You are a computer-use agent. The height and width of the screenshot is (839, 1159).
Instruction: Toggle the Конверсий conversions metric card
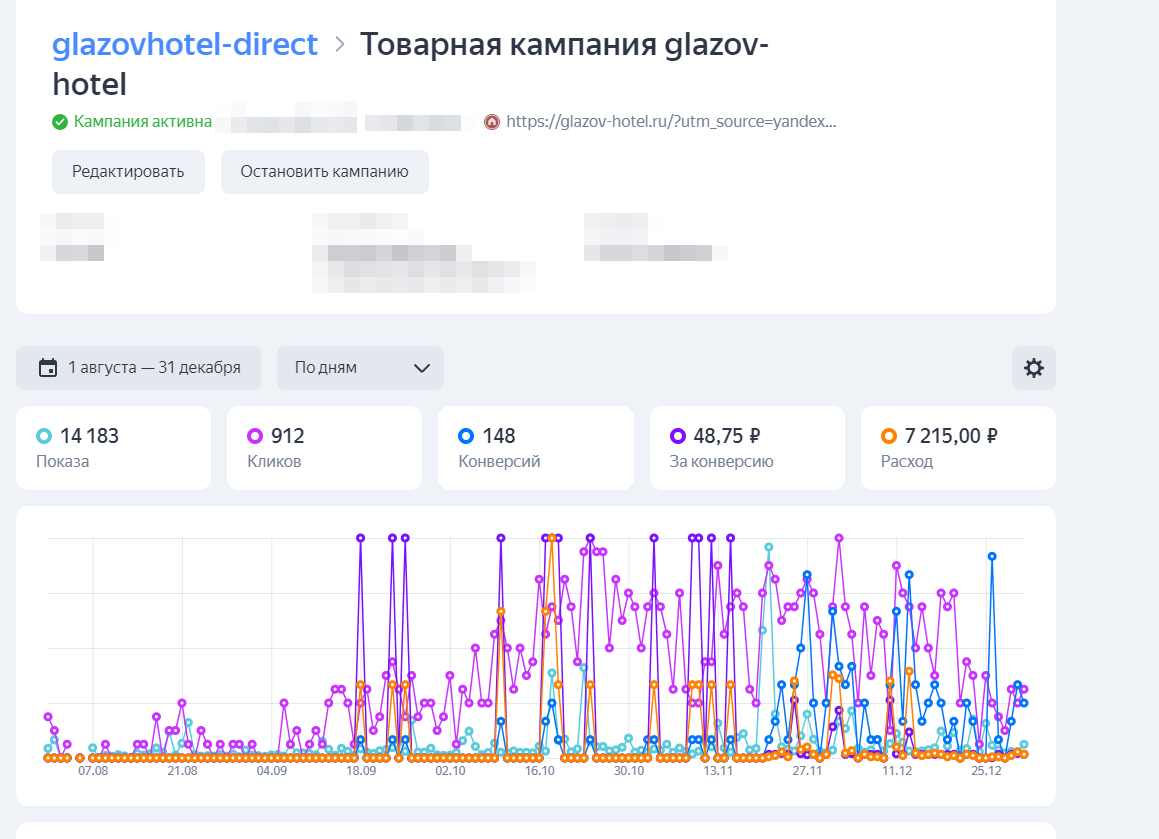pos(536,447)
